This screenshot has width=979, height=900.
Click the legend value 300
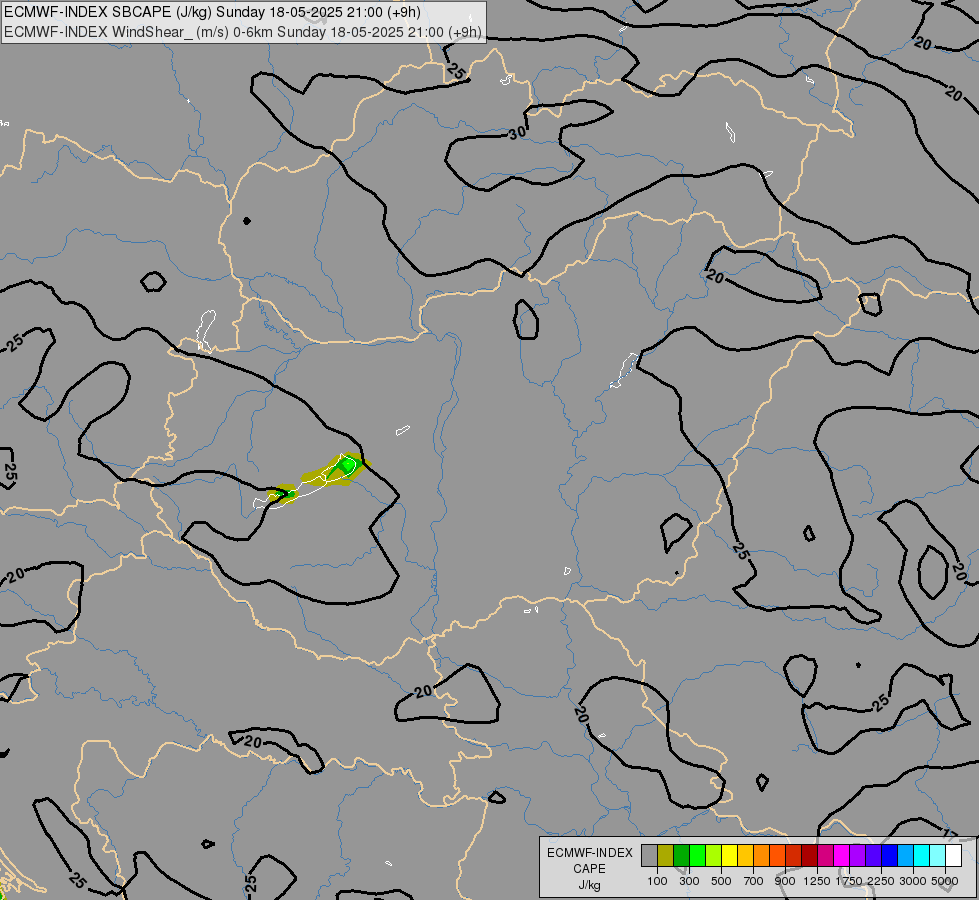tap(689, 881)
